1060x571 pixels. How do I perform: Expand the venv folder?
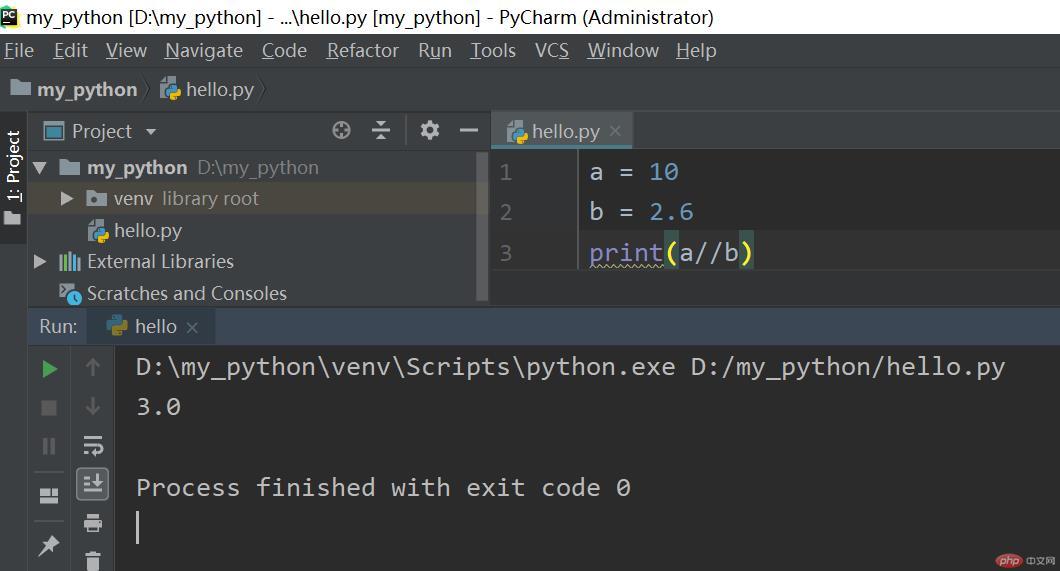67,199
